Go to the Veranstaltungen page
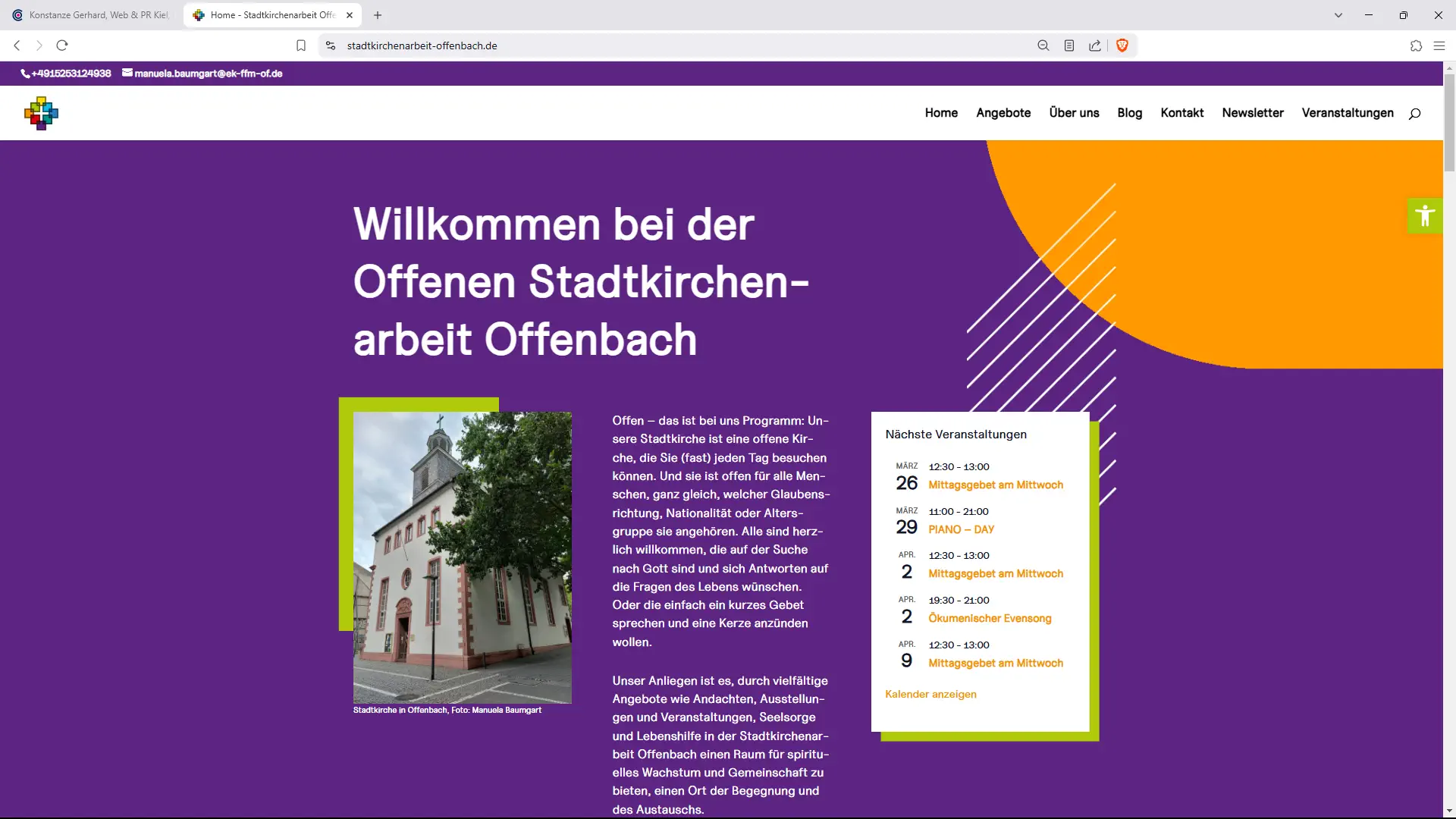 [x=1348, y=113]
